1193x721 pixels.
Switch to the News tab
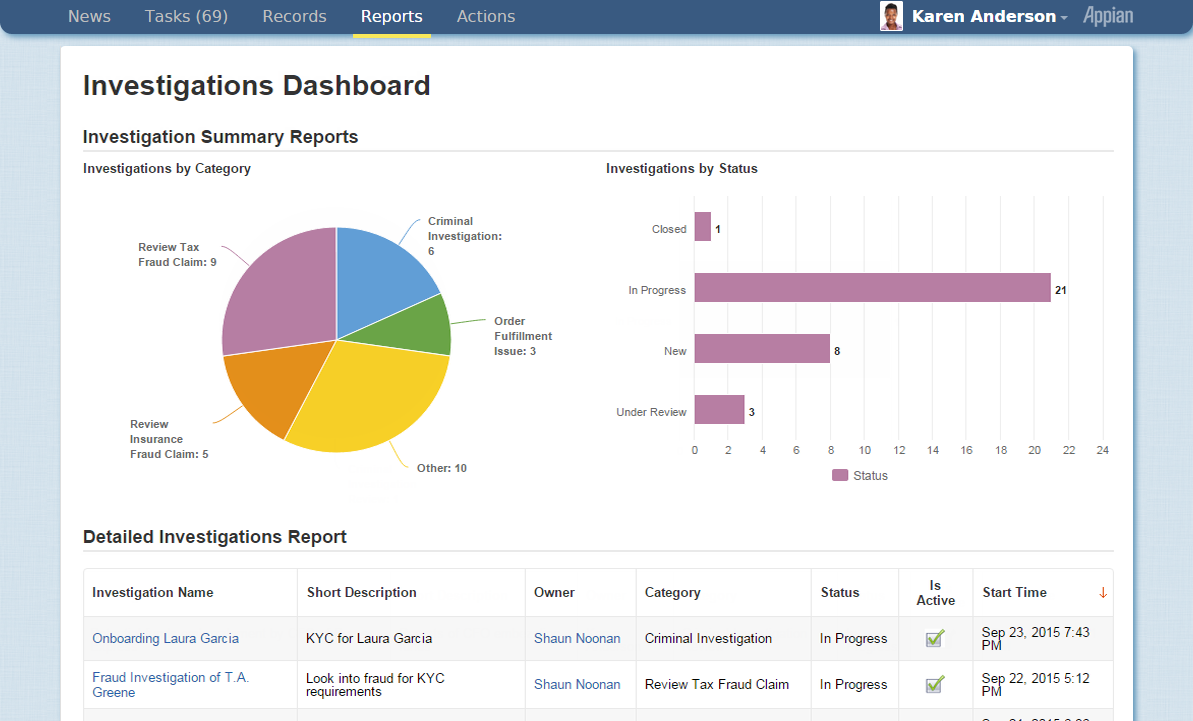(89, 17)
